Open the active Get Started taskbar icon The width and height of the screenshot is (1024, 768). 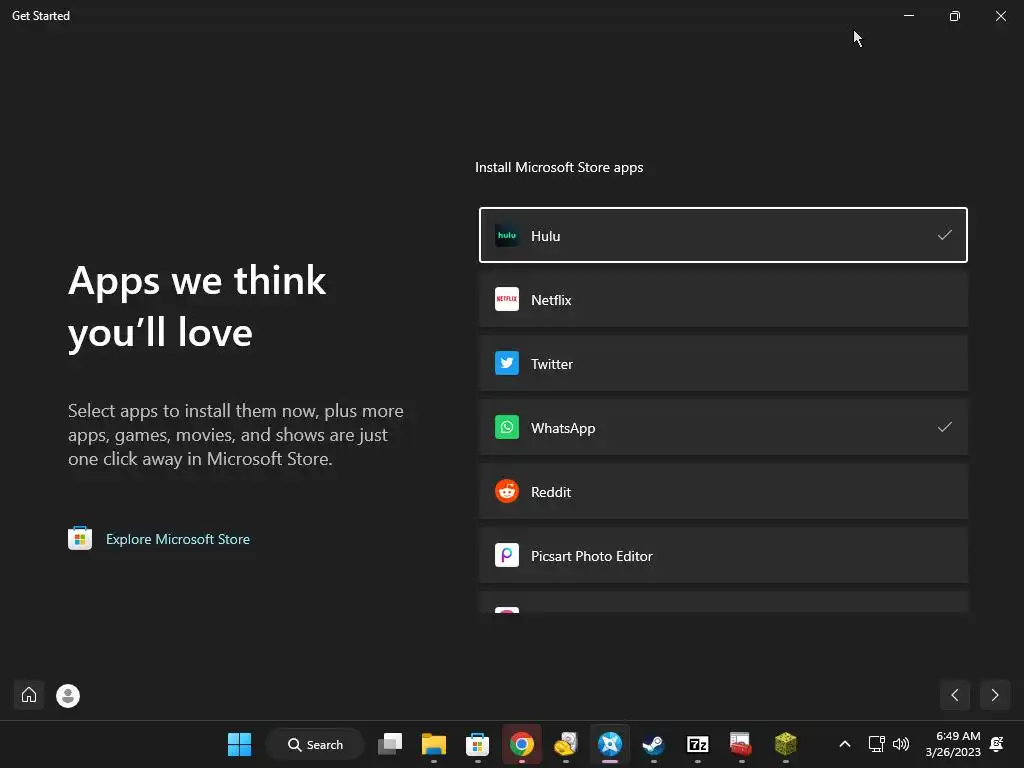(x=610, y=744)
